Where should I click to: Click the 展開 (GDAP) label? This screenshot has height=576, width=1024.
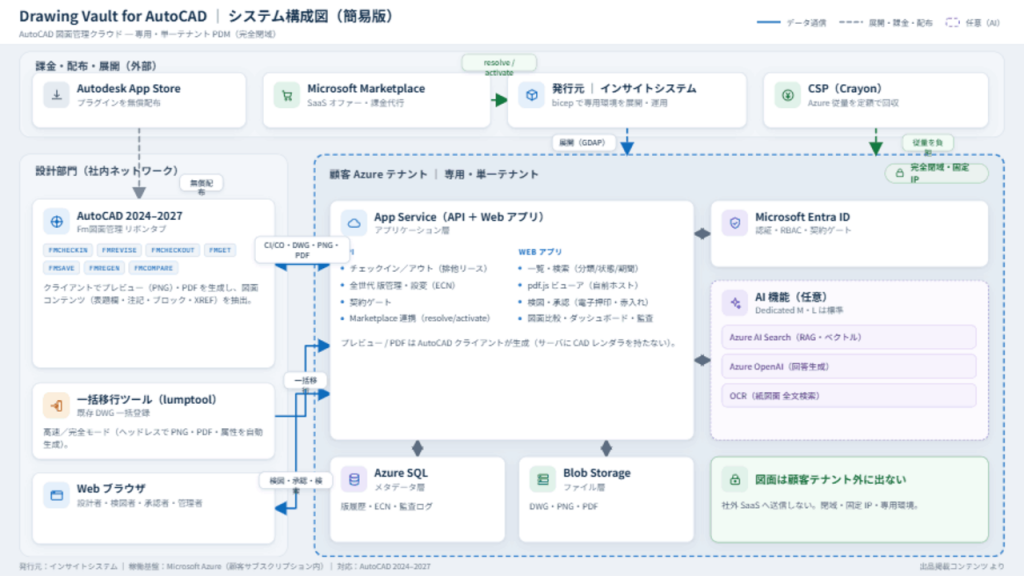(x=583, y=142)
